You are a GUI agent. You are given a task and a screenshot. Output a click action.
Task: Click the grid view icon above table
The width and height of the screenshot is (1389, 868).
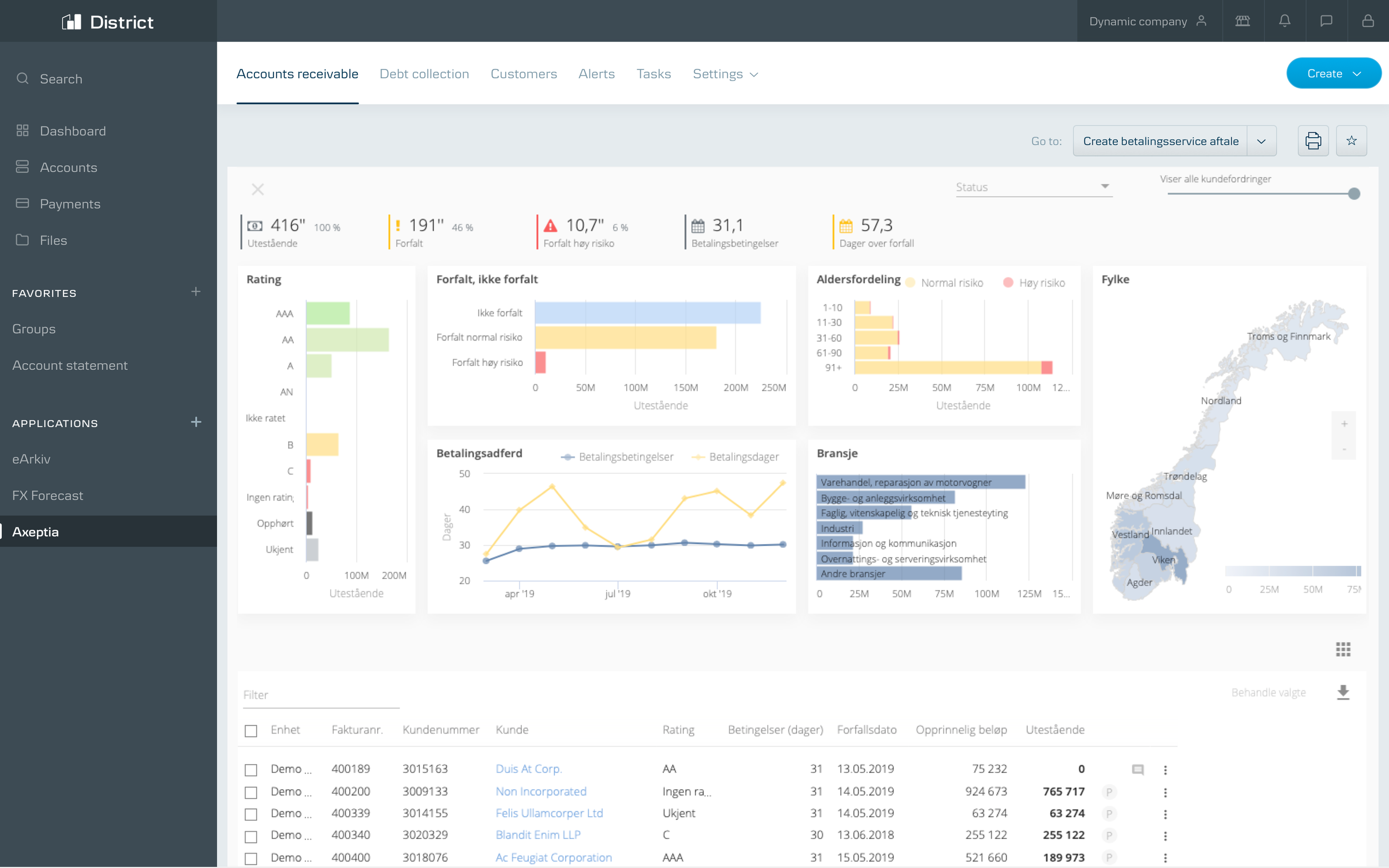1342,649
